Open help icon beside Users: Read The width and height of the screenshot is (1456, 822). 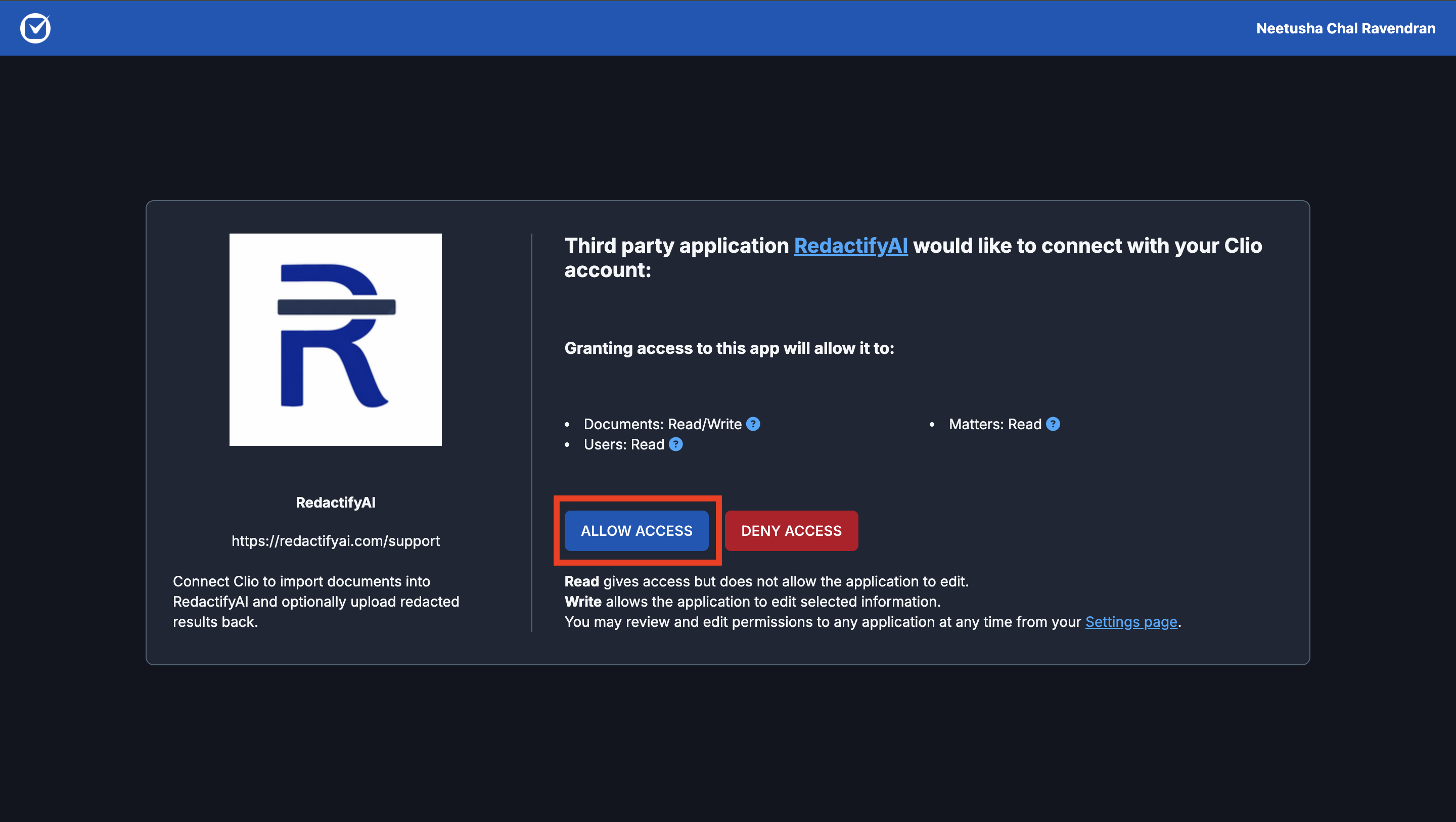point(675,444)
